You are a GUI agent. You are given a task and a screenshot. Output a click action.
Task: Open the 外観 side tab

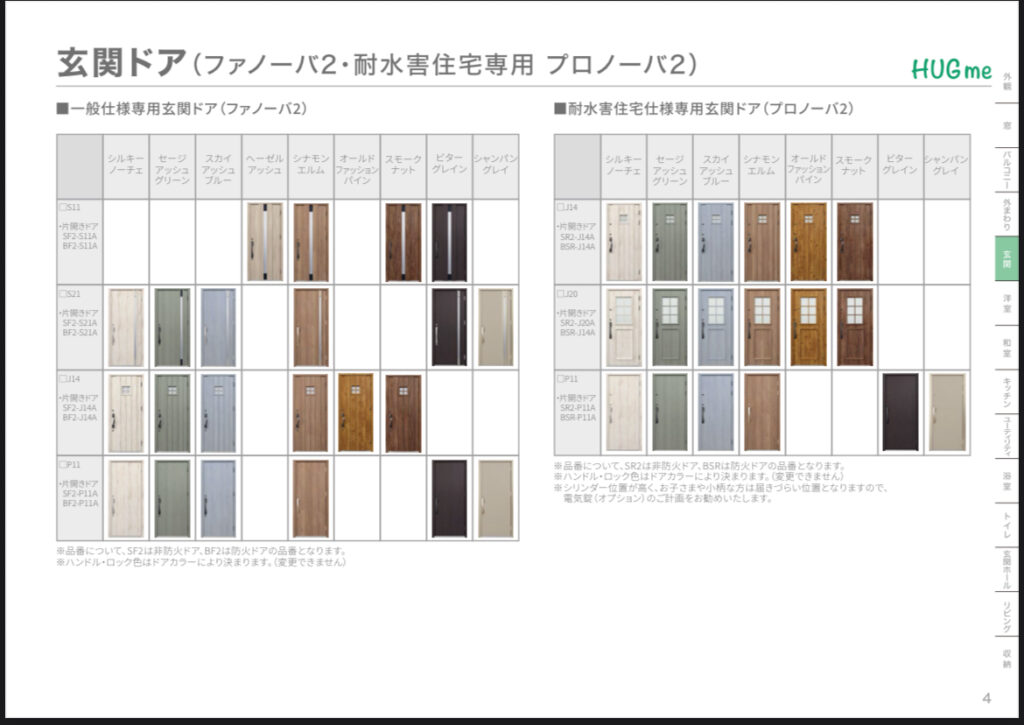tap(1007, 81)
